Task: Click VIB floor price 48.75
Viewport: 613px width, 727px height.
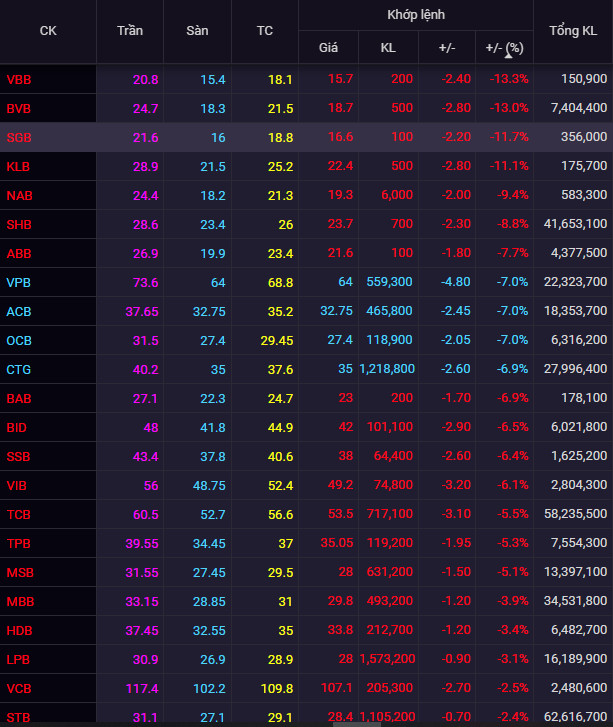Action: pos(209,485)
